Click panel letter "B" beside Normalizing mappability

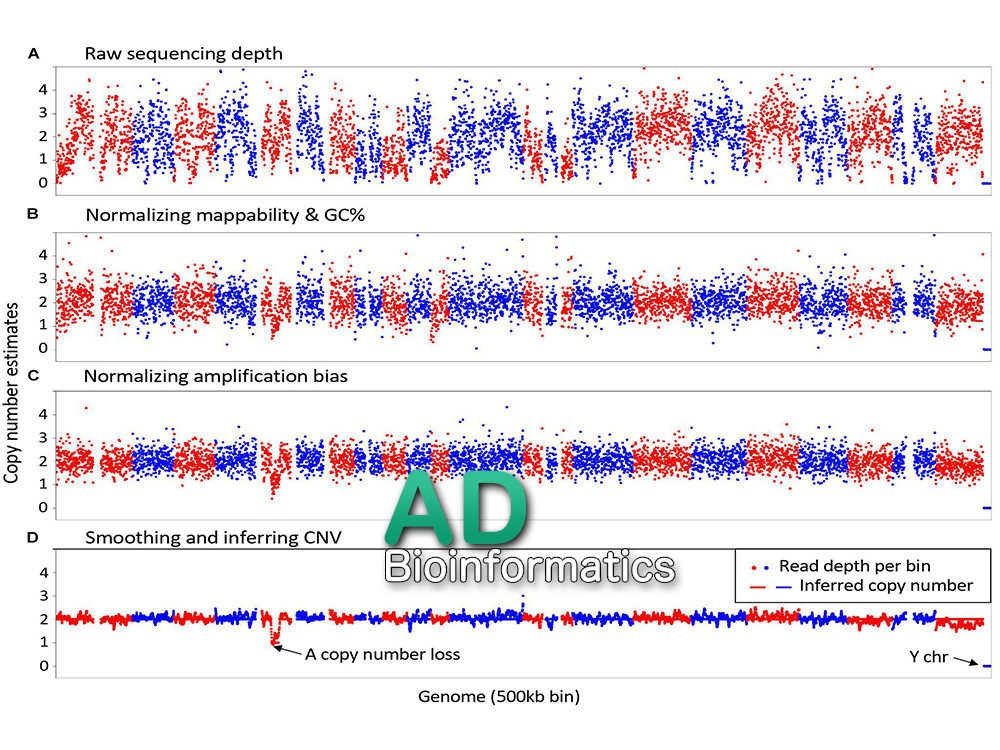pos(33,214)
